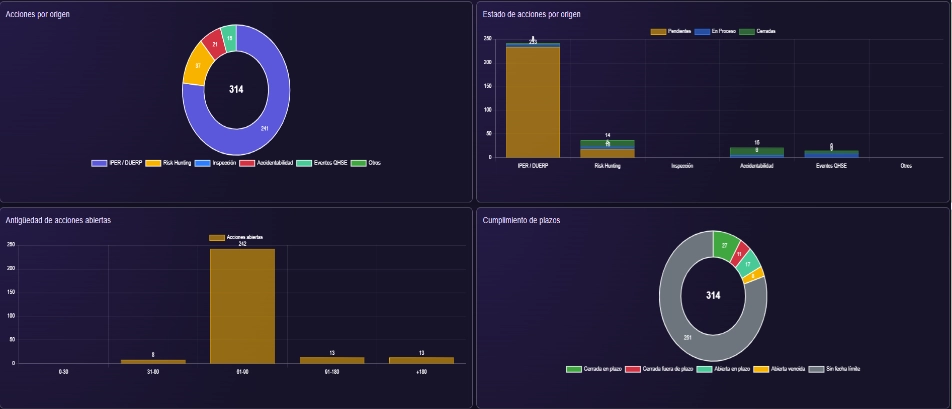Toggle Sin fecha límite legend entry
Screen dimensions: 952x409
pos(835,369)
